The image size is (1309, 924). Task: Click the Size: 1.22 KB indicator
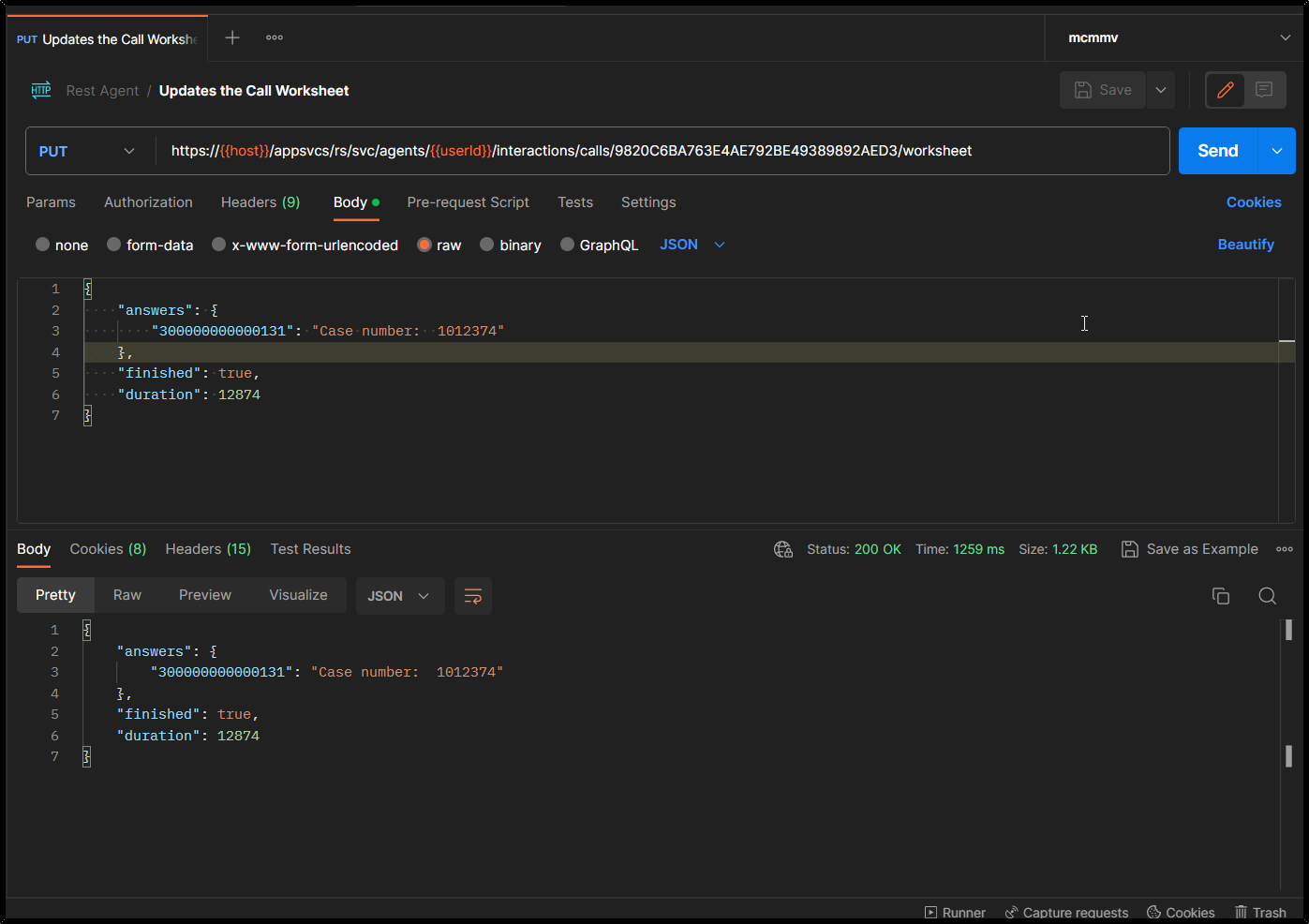(x=1058, y=549)
